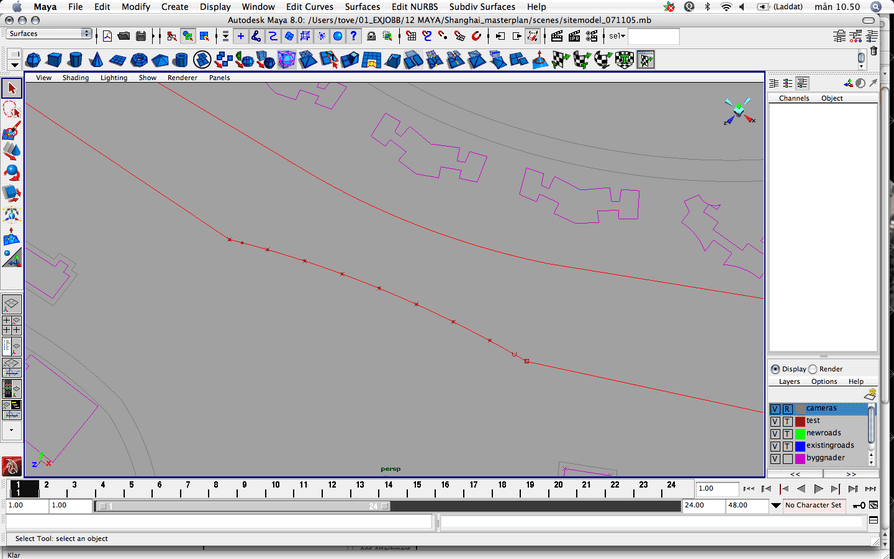Click the make live magnet icon
The image size is (894, 559).
pyautogui.click(x=476, y=37)
